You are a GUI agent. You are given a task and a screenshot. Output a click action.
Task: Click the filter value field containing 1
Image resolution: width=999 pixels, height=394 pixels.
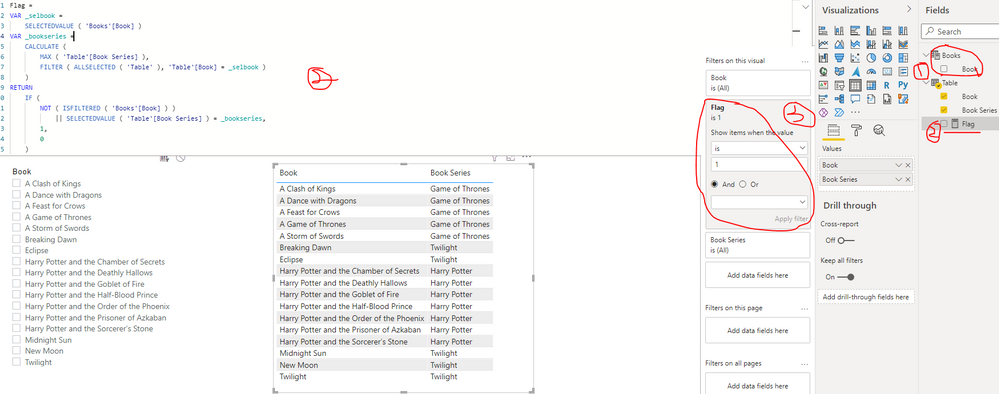click(x=759, y=165)
